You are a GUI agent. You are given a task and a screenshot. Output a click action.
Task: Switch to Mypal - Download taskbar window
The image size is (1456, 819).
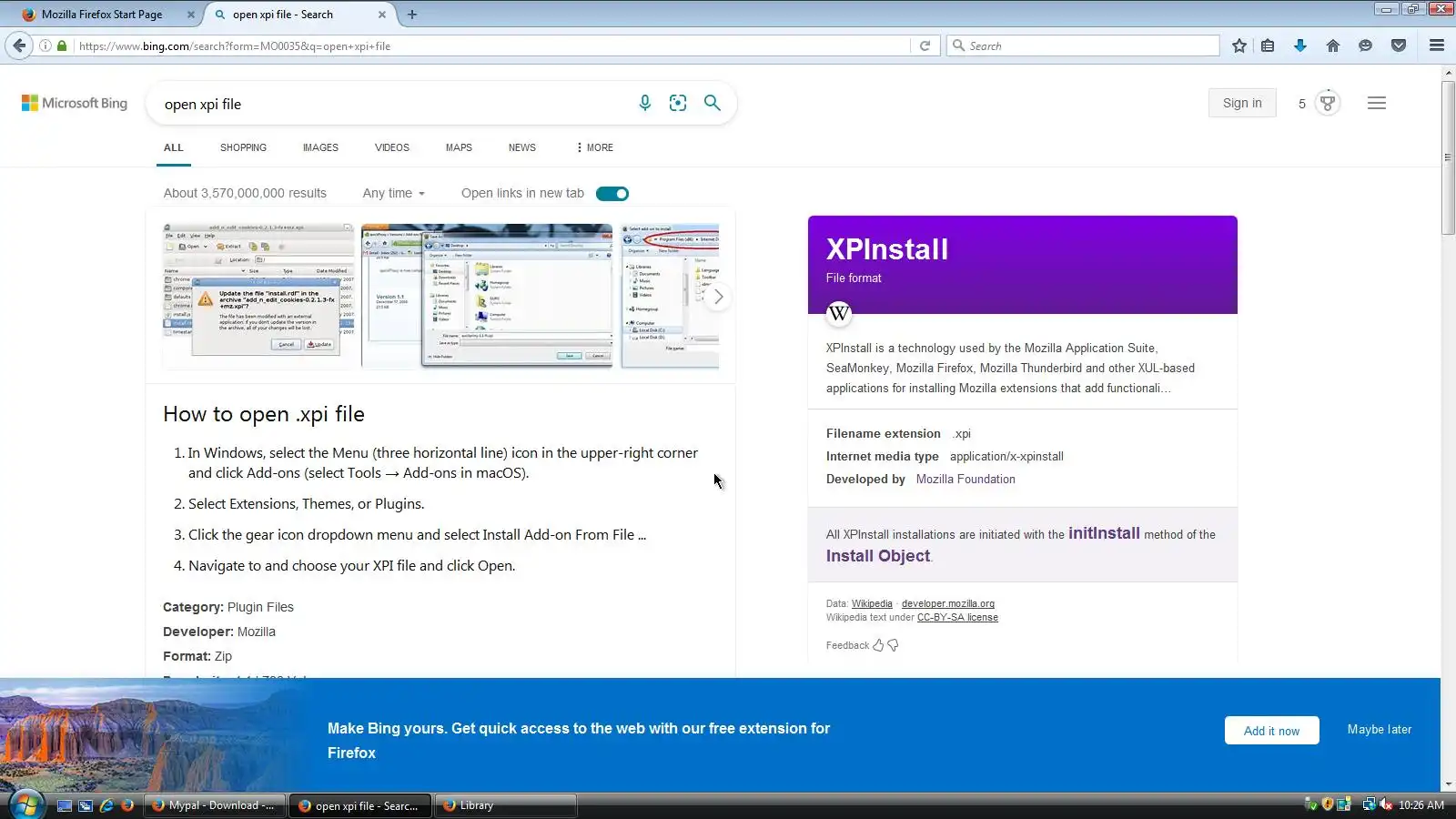tap(215, 805)
